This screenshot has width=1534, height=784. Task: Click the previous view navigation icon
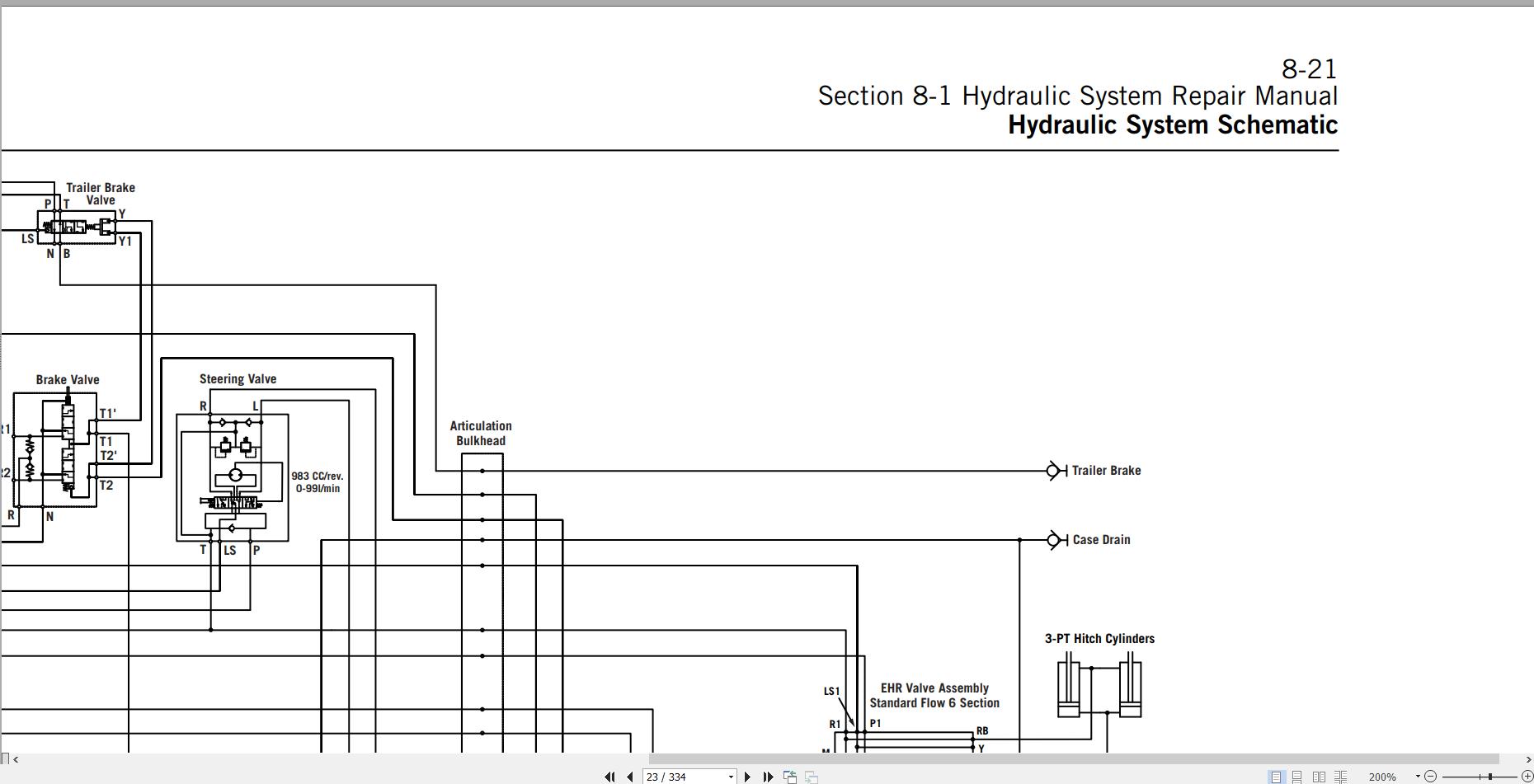tap(790, 777)
